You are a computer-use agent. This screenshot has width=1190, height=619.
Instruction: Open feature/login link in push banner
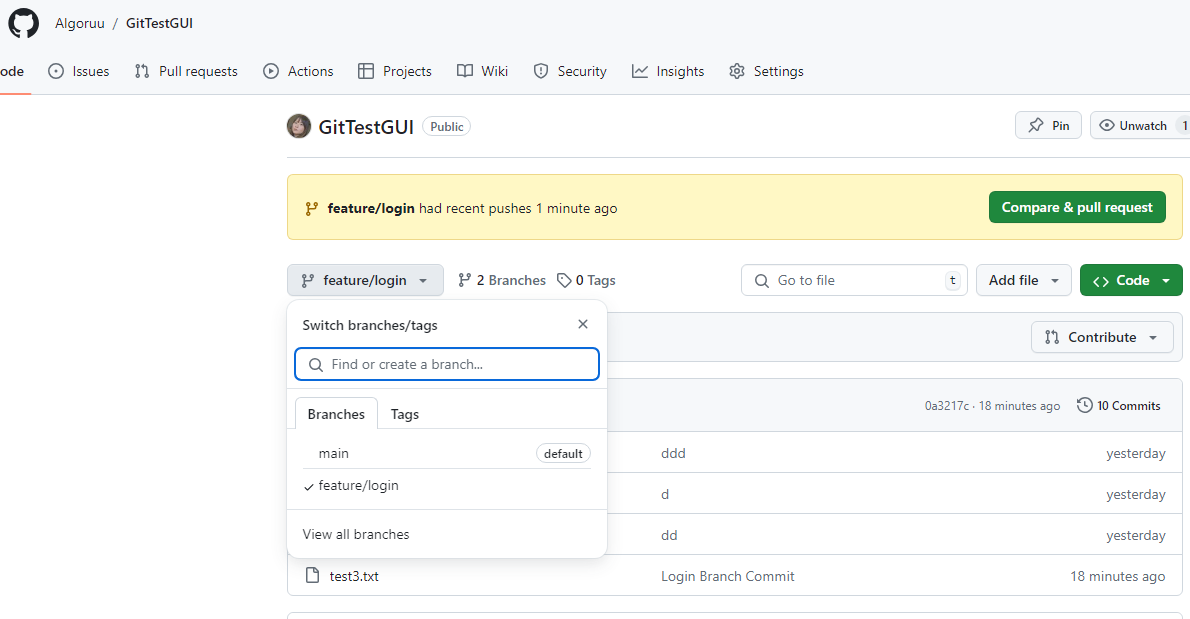pyautogui.click(x=371, y=208)
